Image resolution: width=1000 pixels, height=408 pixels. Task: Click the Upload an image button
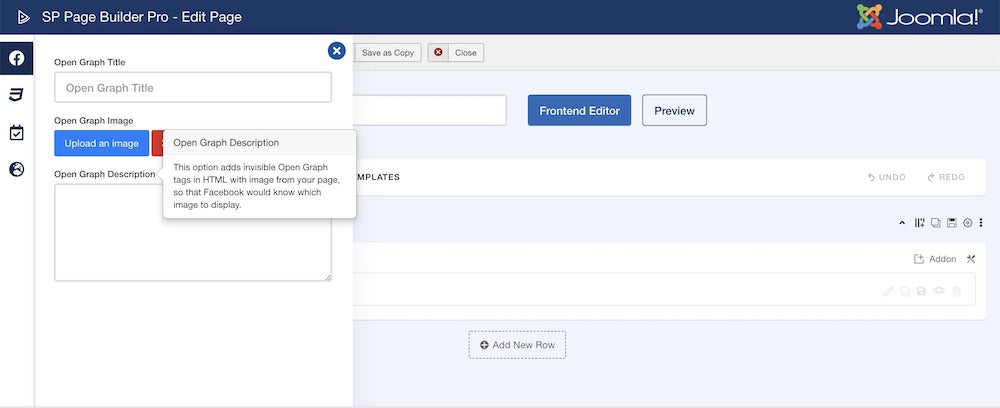tap(102, 143)
